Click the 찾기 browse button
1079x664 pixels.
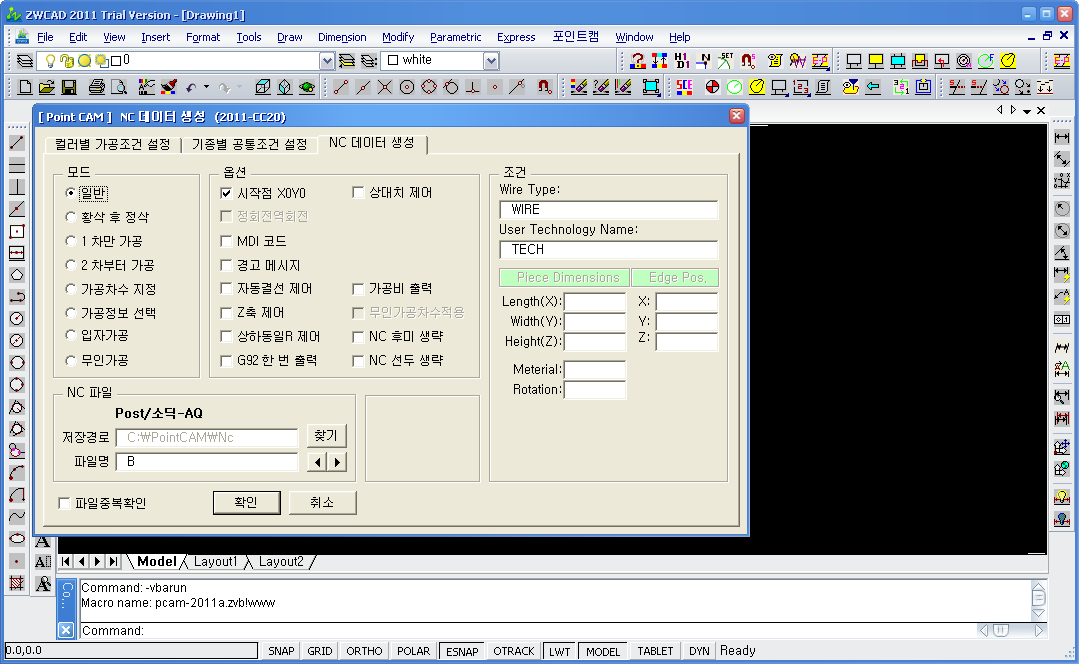326,436
